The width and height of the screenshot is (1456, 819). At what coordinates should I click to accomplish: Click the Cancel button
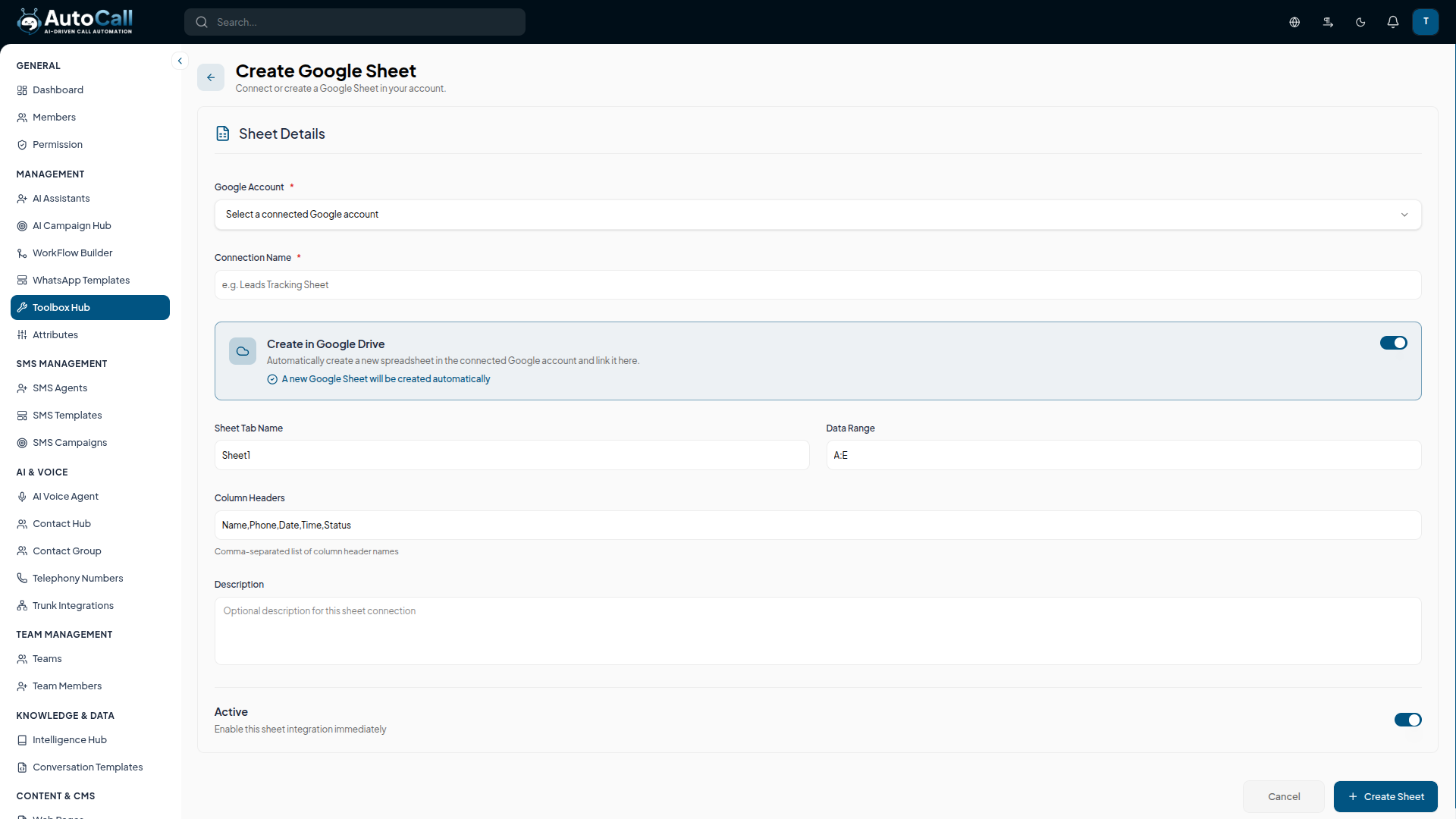click(1284, 796)
